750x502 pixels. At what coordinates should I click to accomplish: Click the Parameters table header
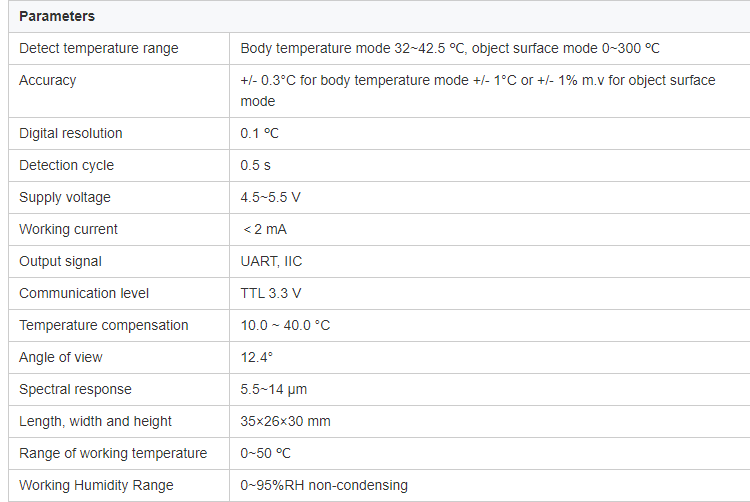[x=57, y=16]
